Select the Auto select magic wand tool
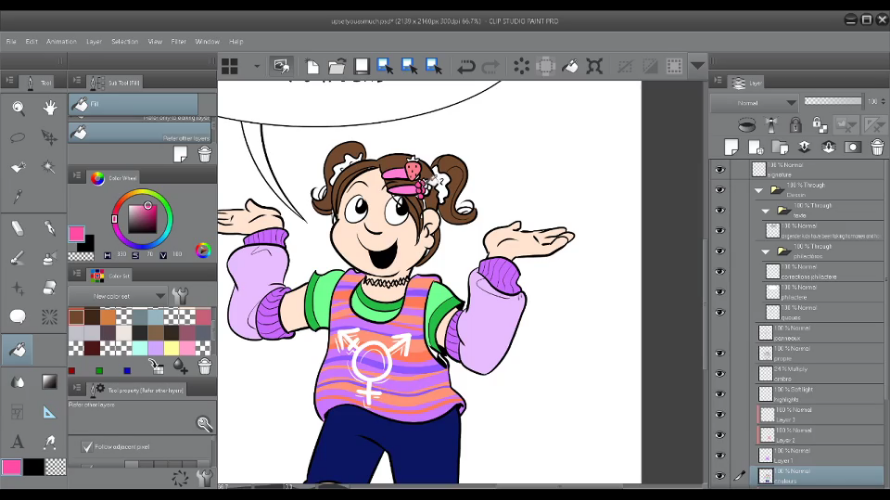The height and width of the screenshot is (500, 890). 49,167
